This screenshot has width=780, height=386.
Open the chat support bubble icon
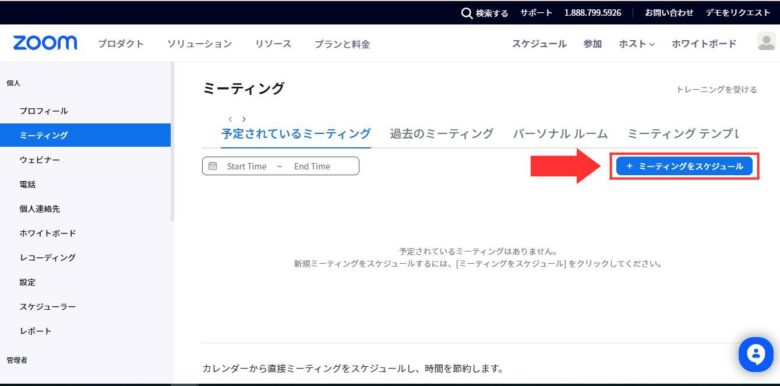coord(756,355)
